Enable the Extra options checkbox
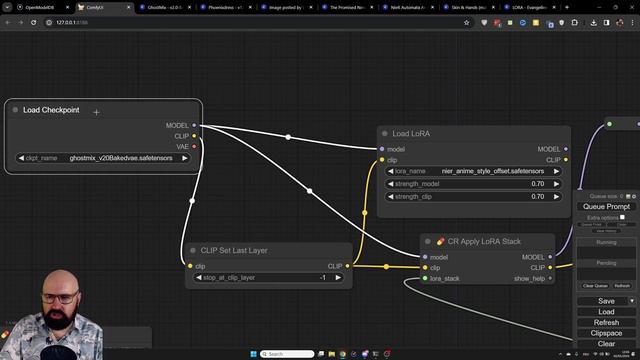The width and height of the screenshot is (640, 360). pos(622,217)
